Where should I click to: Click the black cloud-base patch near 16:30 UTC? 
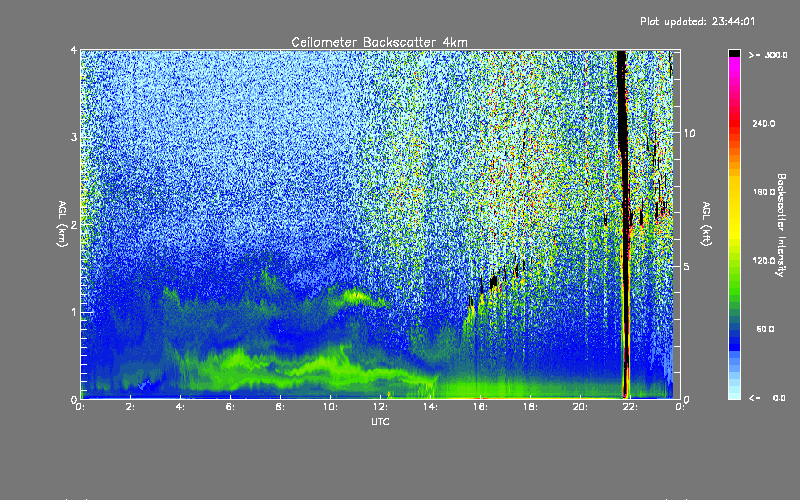pos(493,282)
